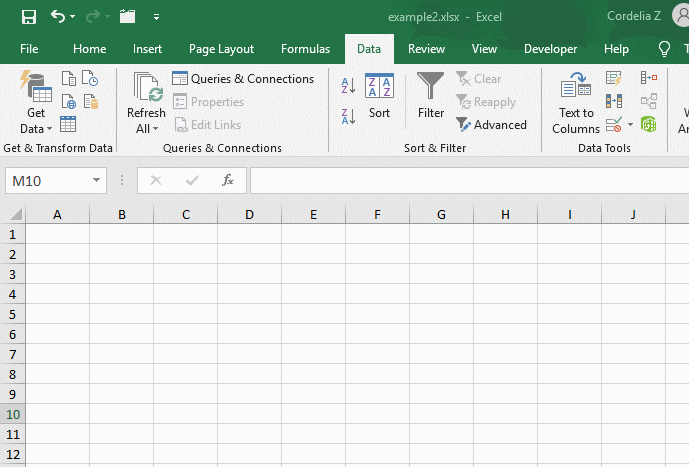The image size is (689, 467).
Task: Open the File tab
Action: pyautogui.click(x=29, y=49)
